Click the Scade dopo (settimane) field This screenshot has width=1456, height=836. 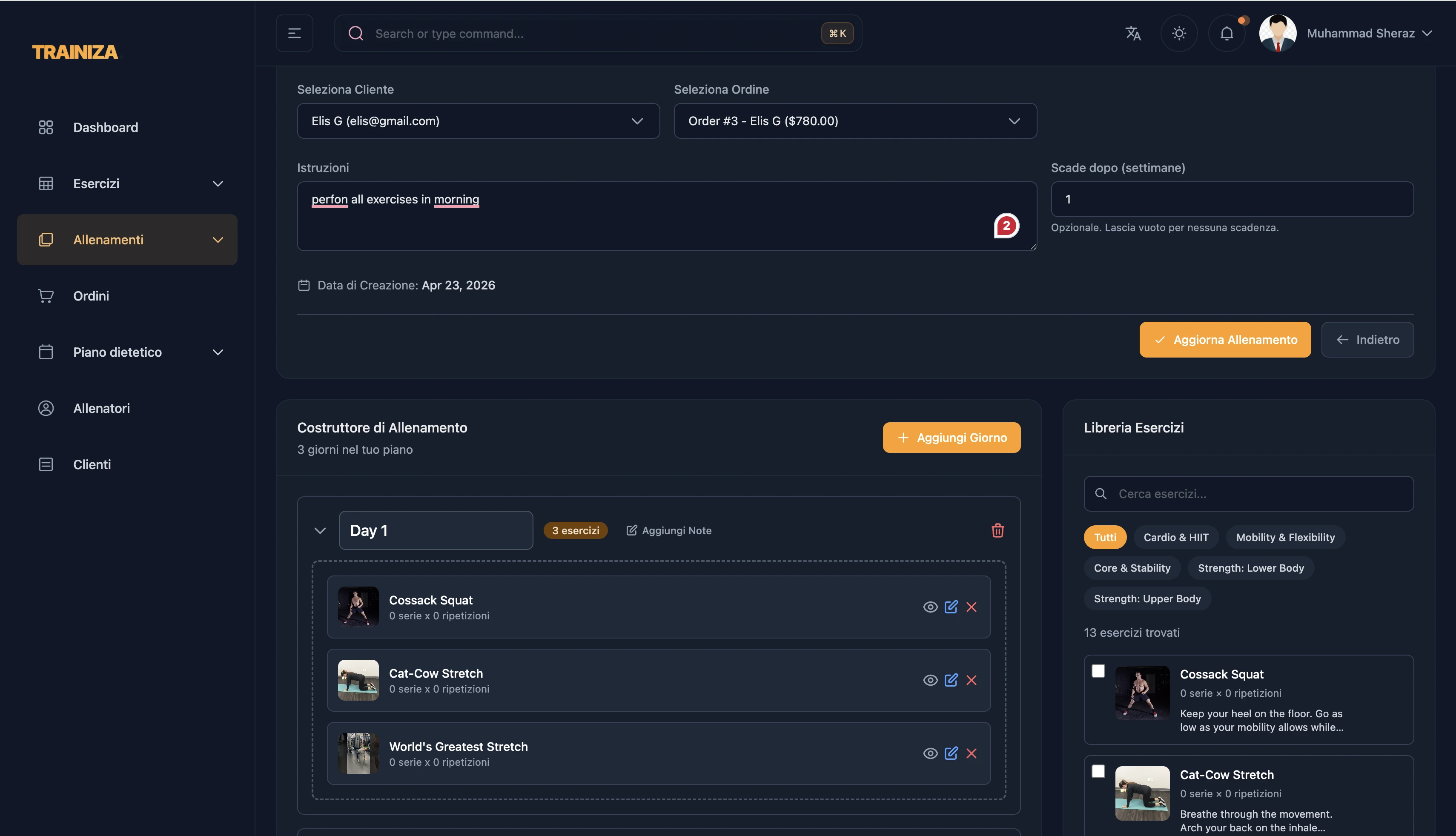coord(1232,199)
